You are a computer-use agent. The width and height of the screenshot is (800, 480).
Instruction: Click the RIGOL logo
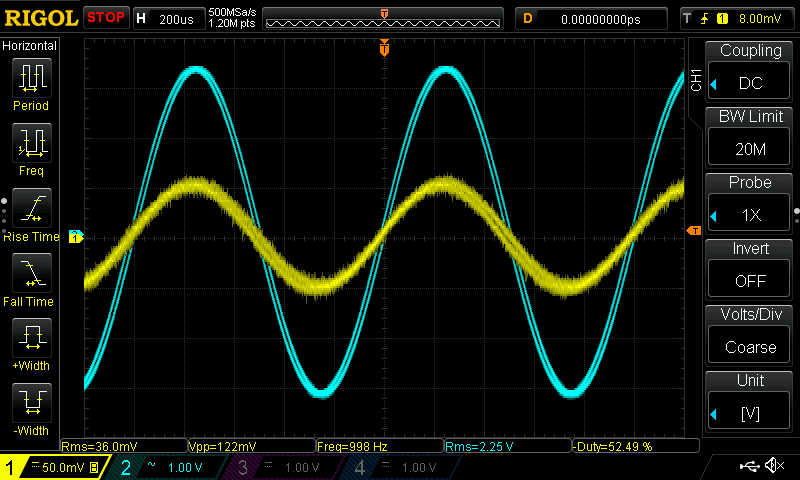point(41,18)
